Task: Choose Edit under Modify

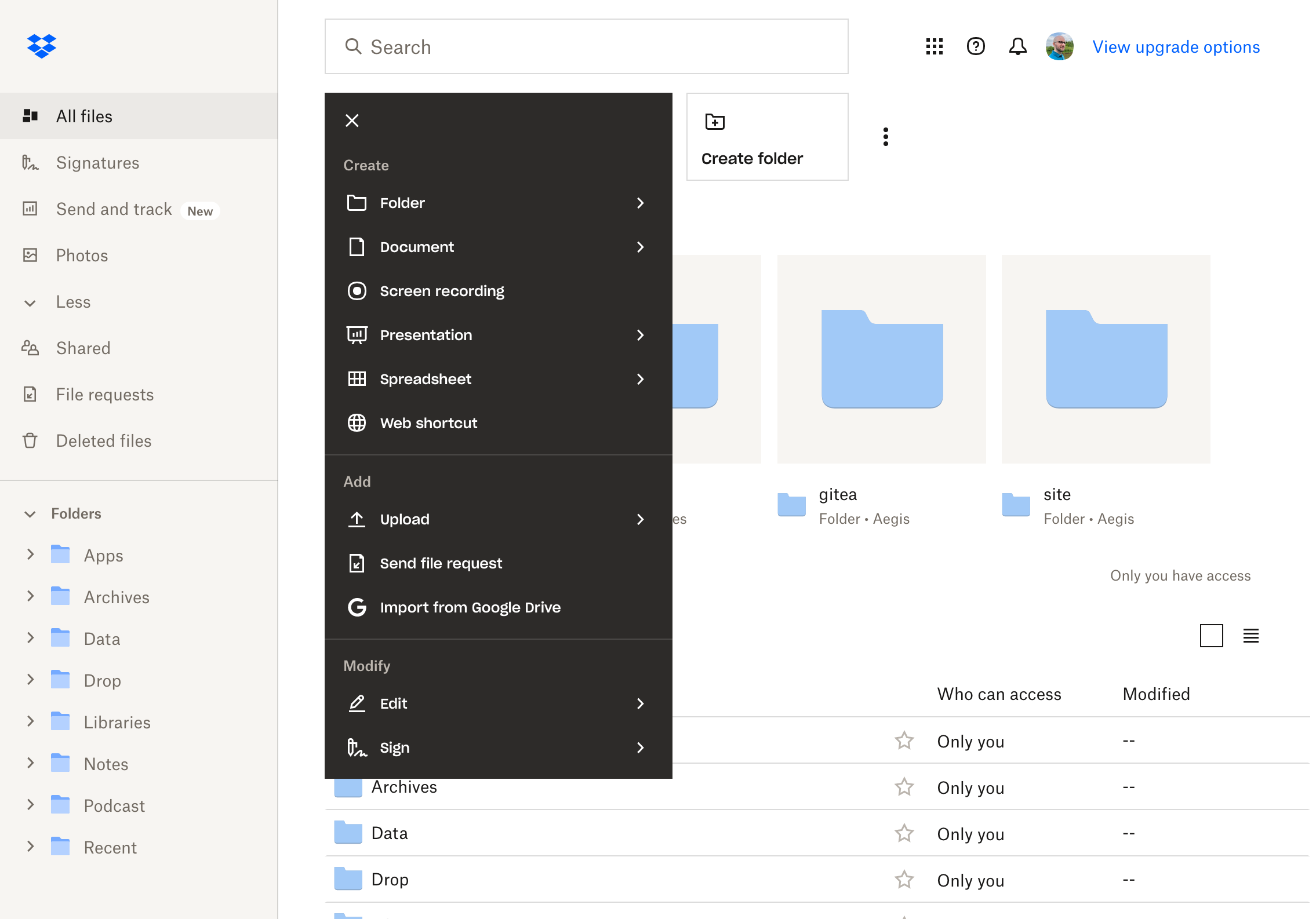Action: [x=498, y=703]
